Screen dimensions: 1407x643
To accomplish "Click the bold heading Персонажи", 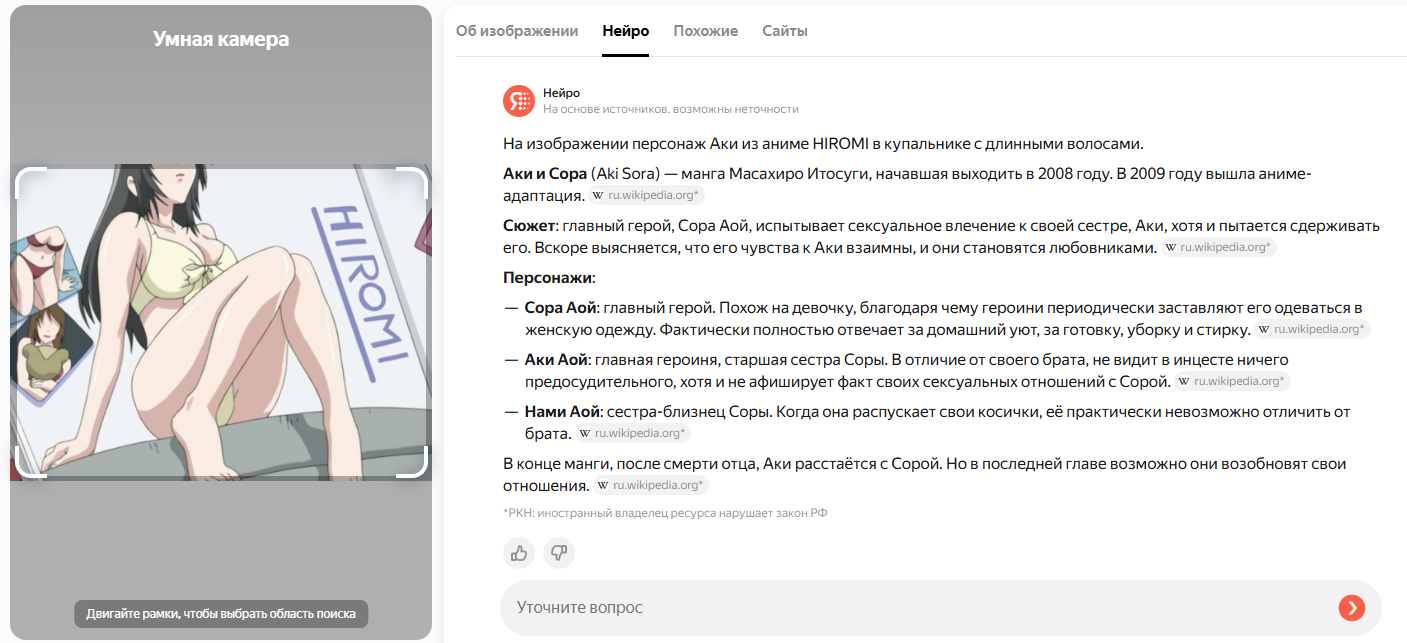I will (548, 277).
